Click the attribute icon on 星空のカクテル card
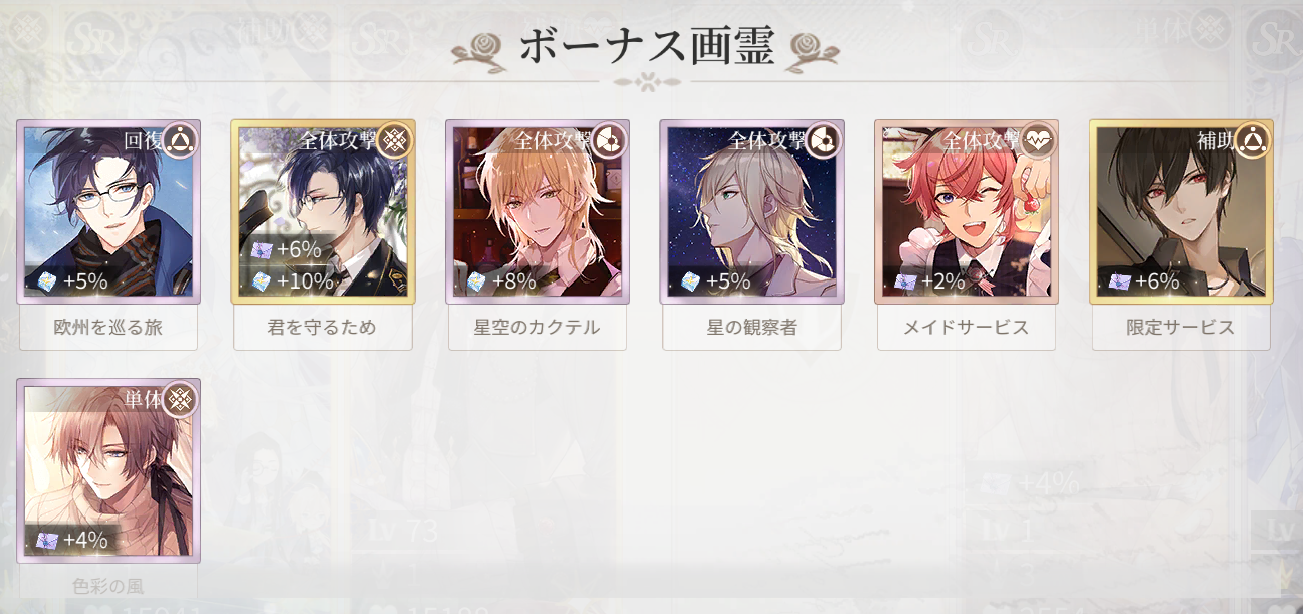 pos(610,140)
